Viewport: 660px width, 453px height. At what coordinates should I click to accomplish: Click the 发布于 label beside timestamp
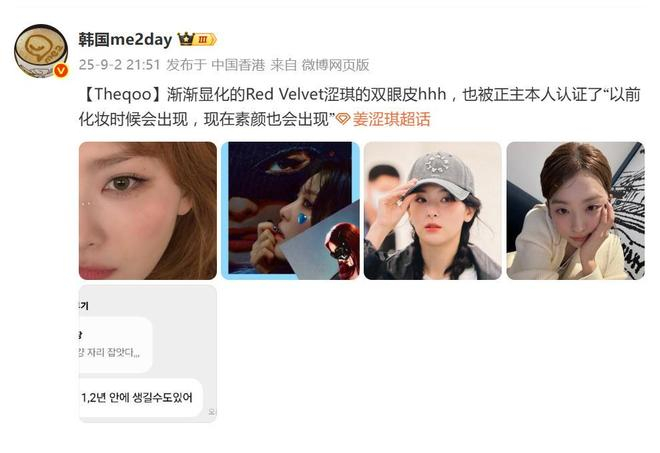pos(186,65)
